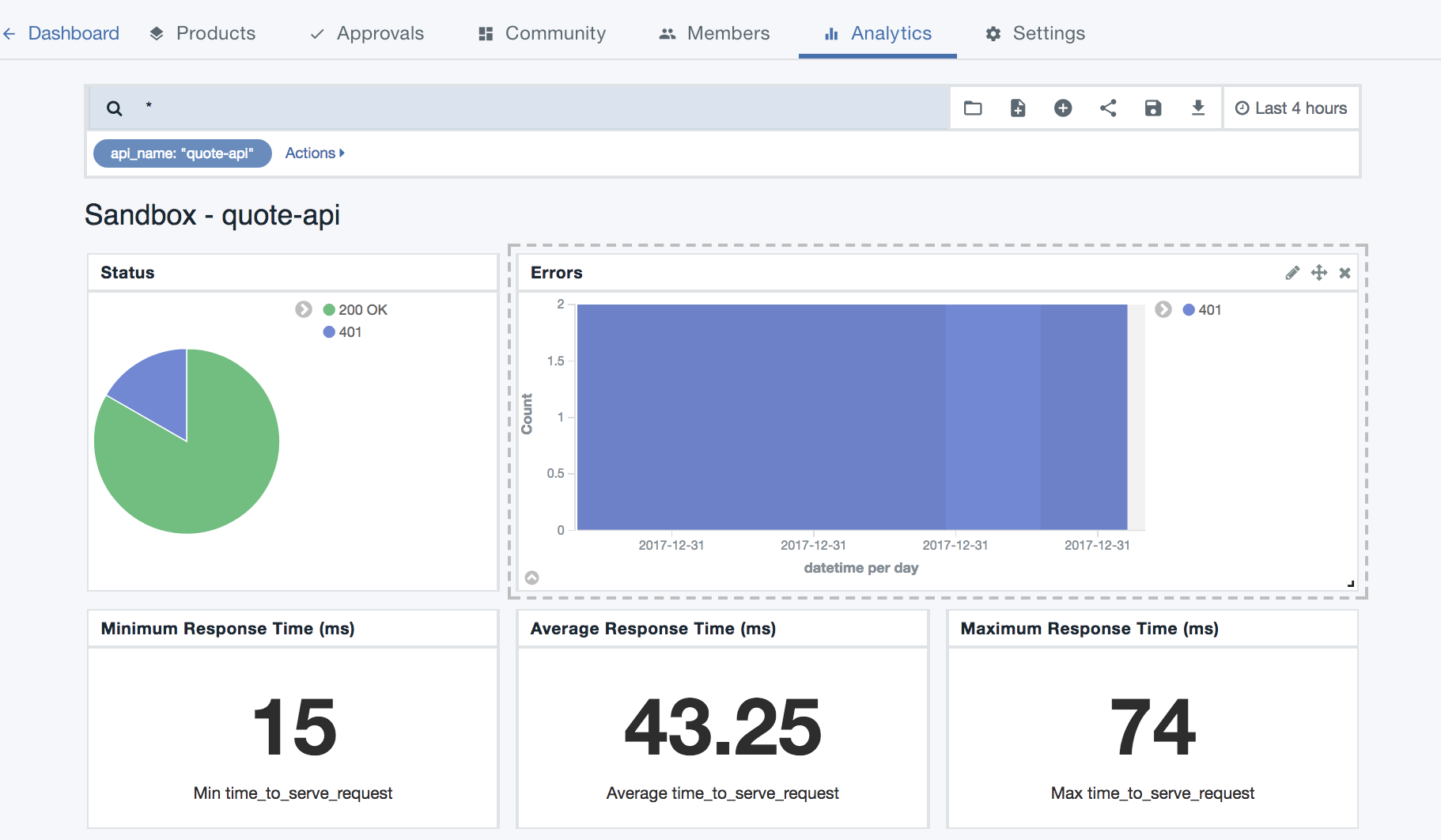Click 401 legend swatch in Errors panel

[x=1189, y=310]
